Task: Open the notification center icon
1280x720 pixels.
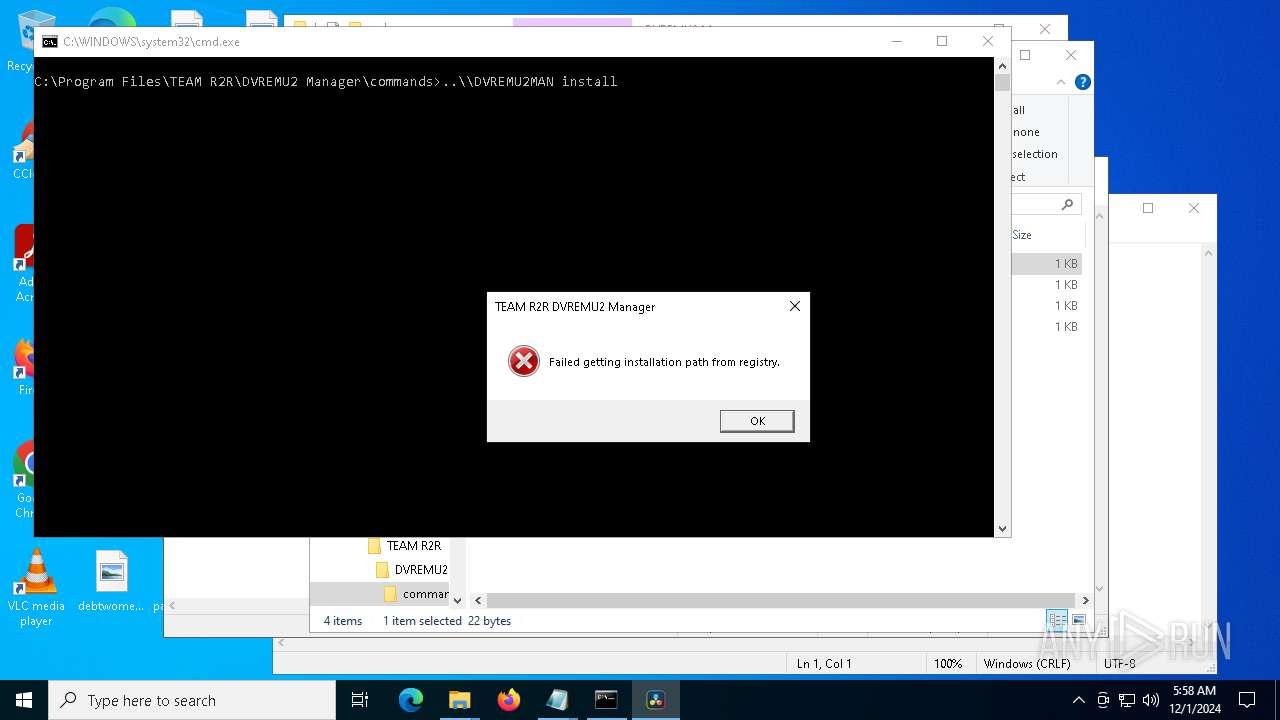Action: click(x=1247, y=700)
